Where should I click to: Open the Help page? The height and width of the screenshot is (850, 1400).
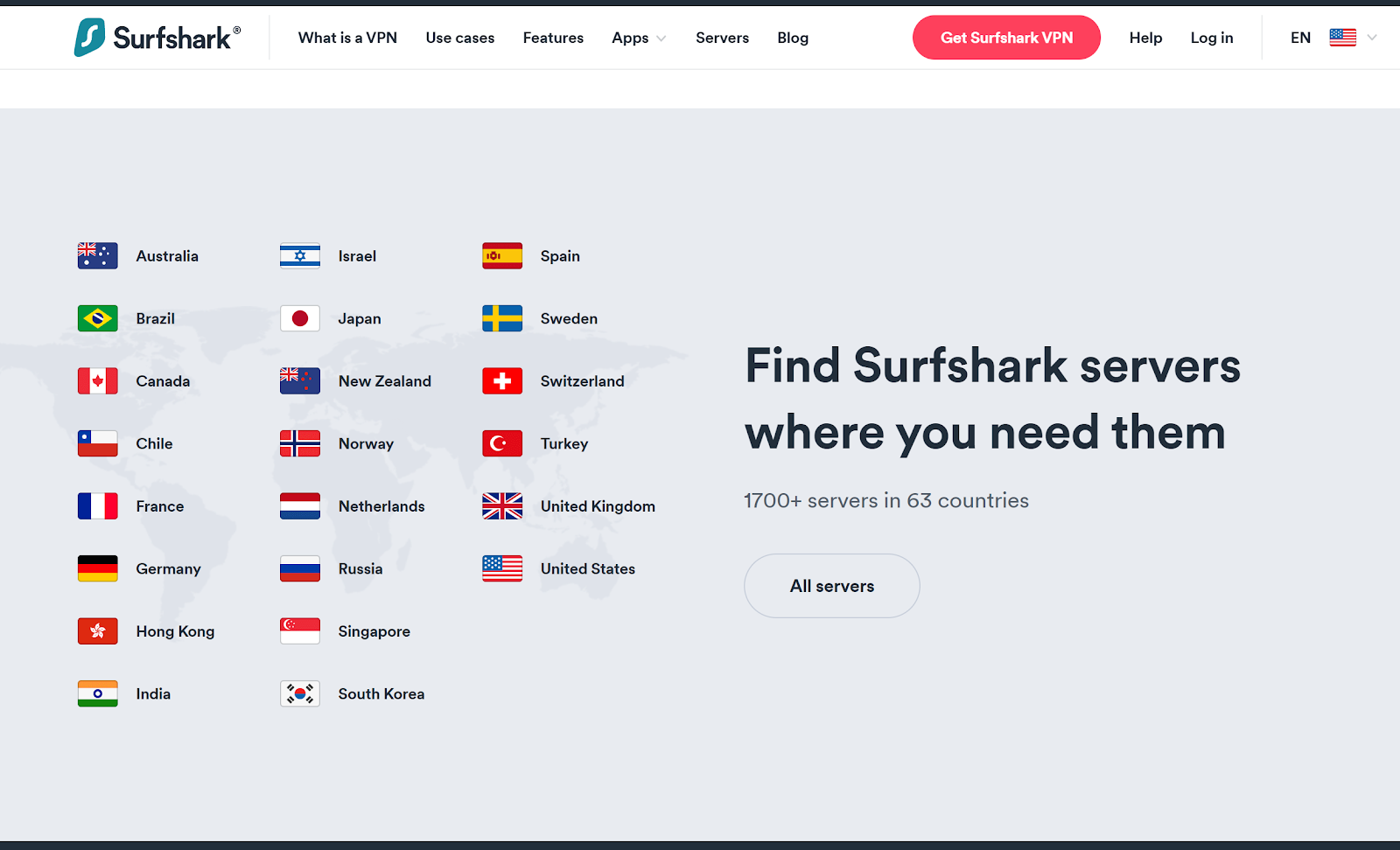click(1145, 38)
